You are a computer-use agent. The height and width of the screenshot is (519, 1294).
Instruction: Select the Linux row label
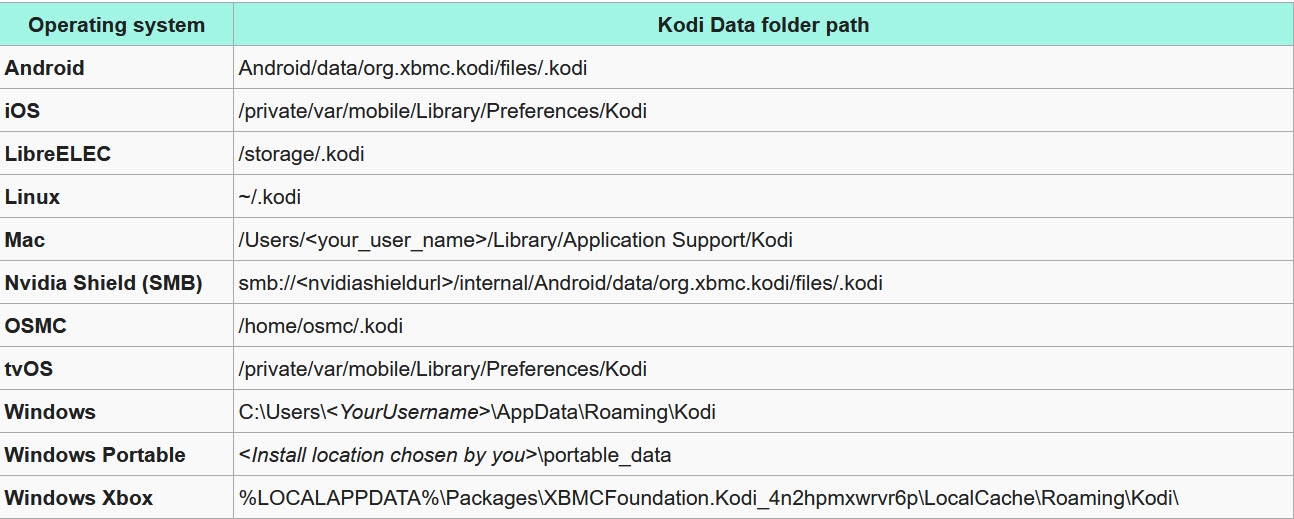pos(33,197)
